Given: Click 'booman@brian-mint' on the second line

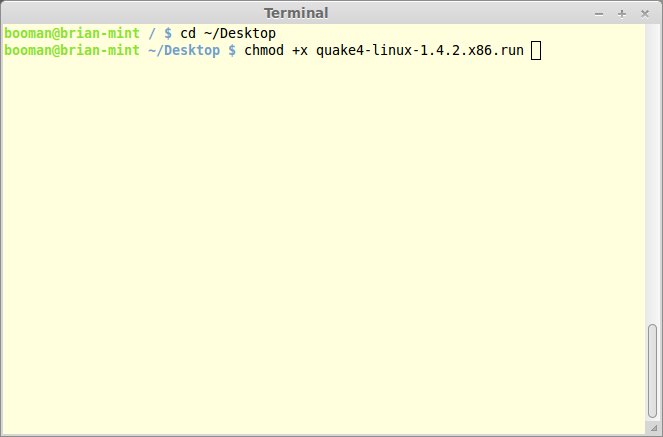Looking at the screenshot, I should click(x=72, y=50).
